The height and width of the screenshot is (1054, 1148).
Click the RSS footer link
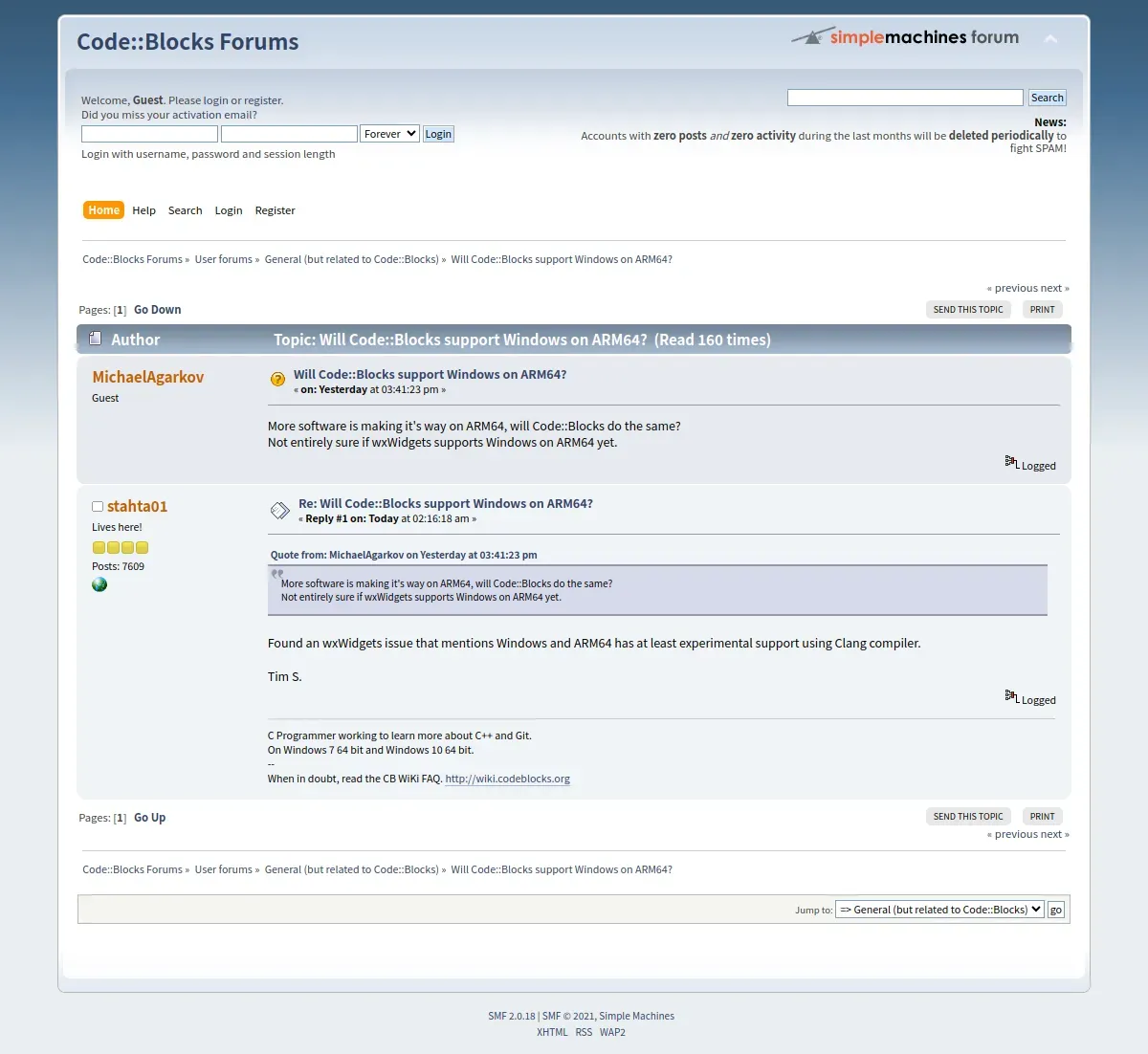pos(584,1032)
